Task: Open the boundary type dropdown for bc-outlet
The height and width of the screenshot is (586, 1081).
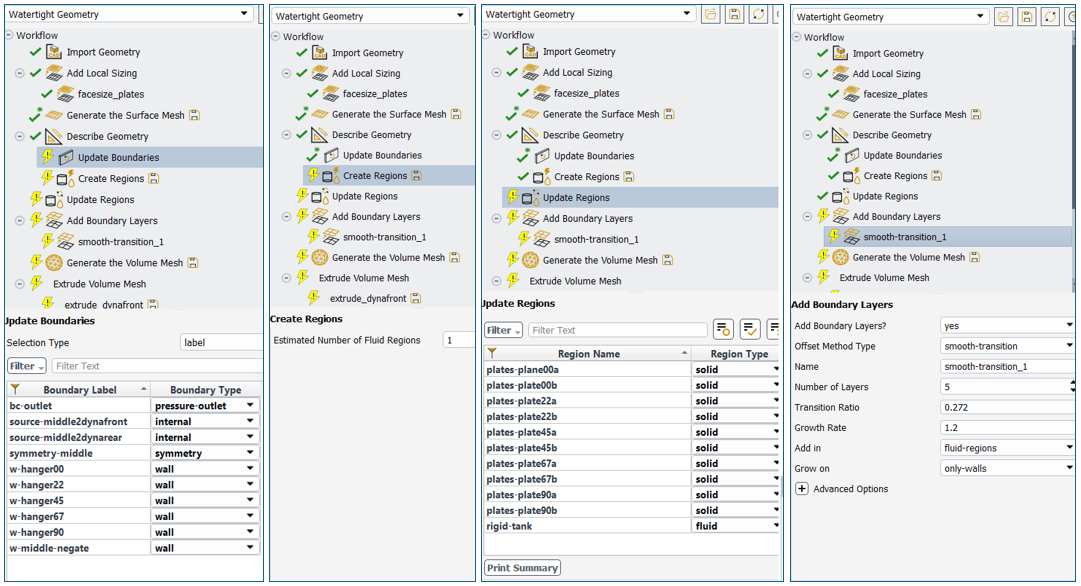Action: (x=250, y=406)
